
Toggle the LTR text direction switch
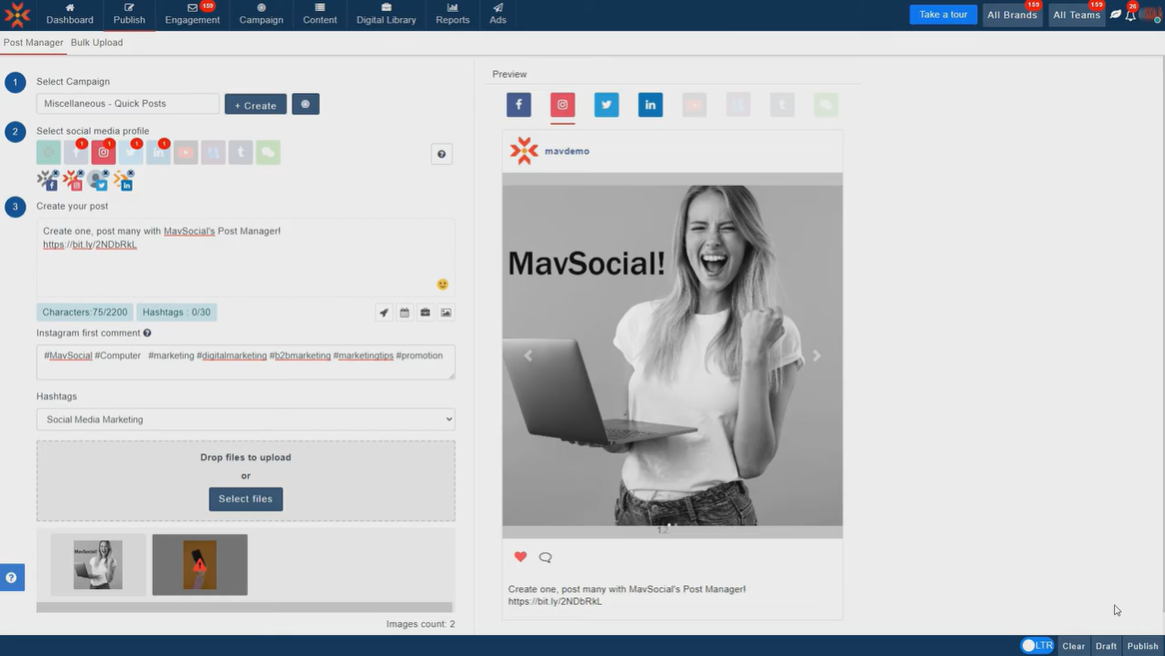[x=1036, y=646]
